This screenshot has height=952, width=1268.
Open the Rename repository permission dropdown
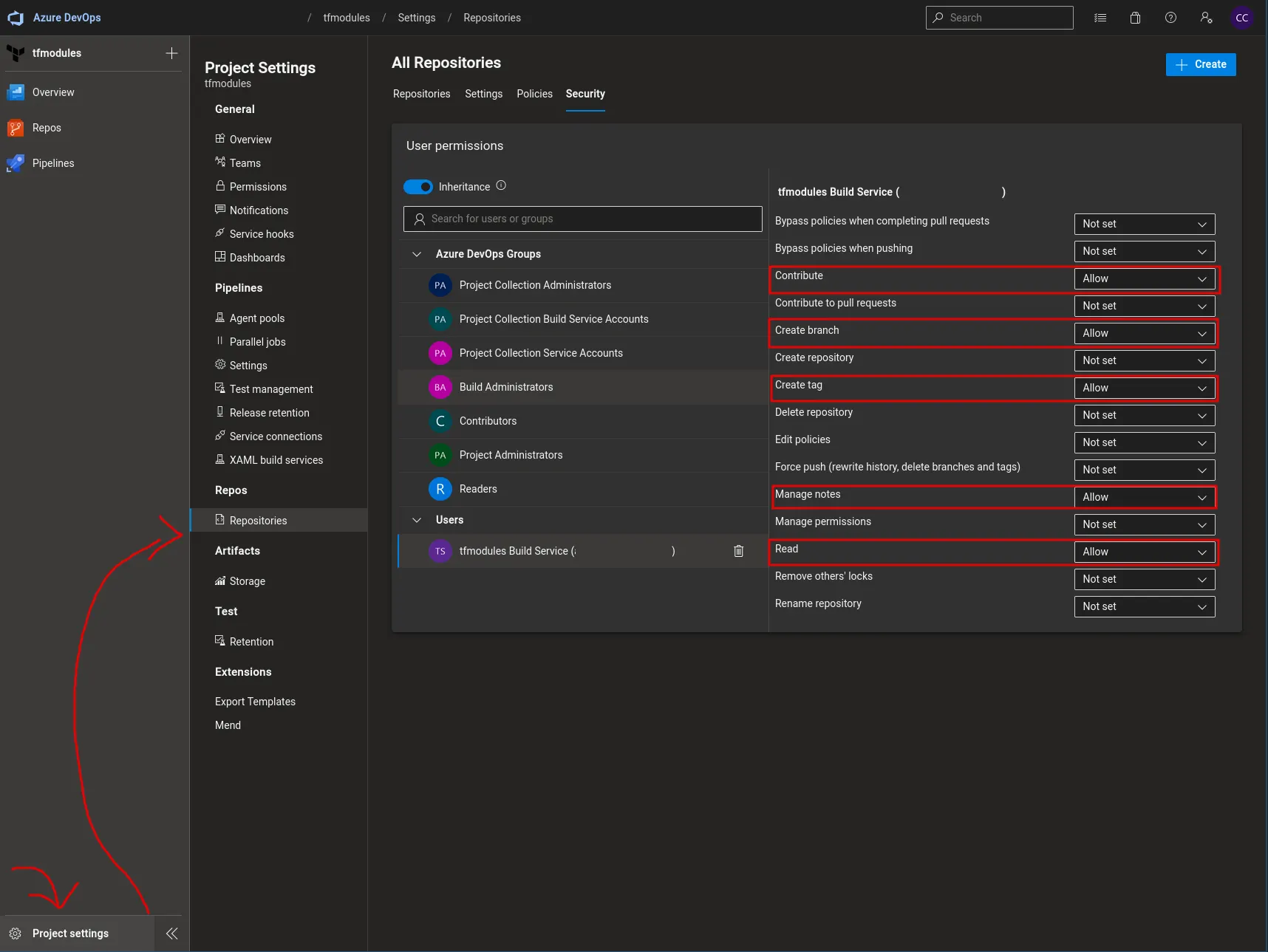(1145, 606)
